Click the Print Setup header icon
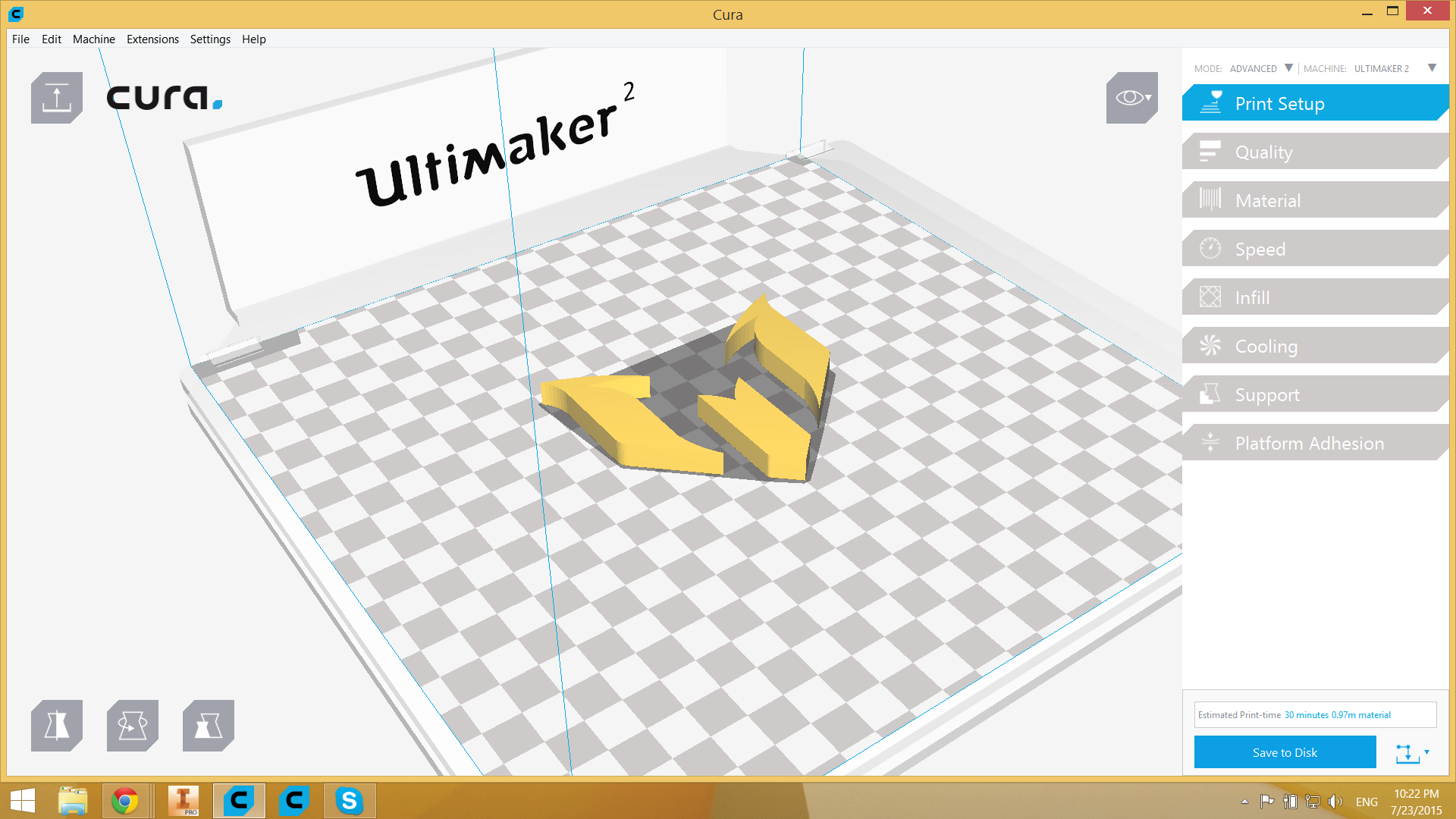 point(1211,103)
